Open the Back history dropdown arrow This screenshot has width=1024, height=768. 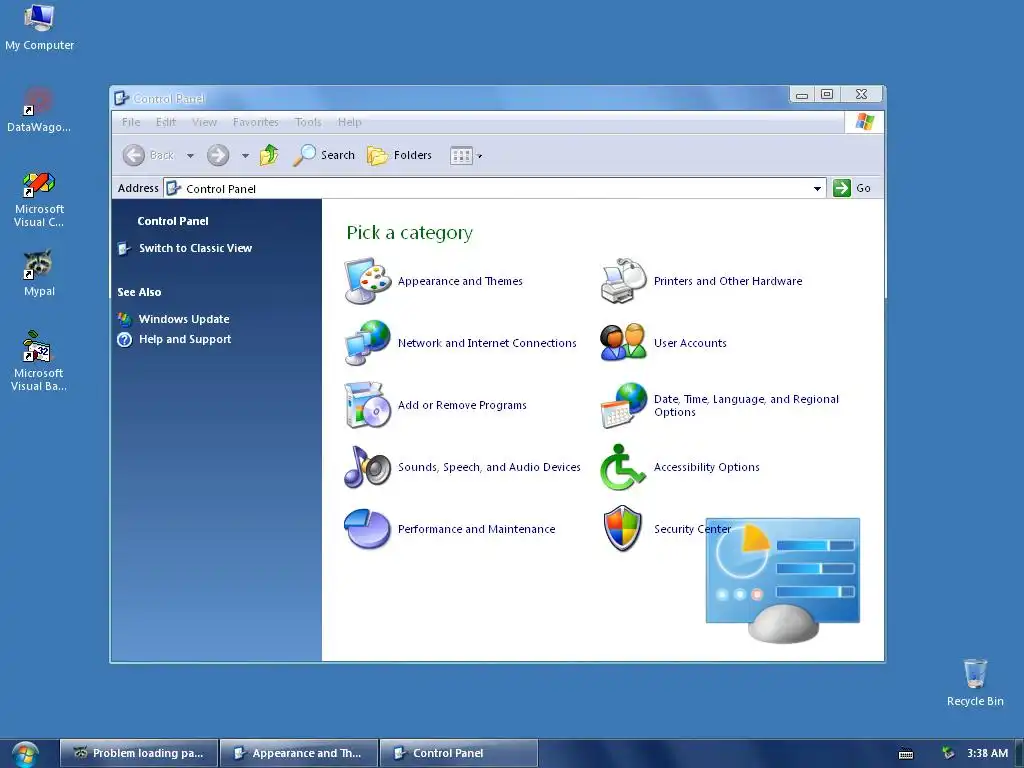(x=190, y=155)
